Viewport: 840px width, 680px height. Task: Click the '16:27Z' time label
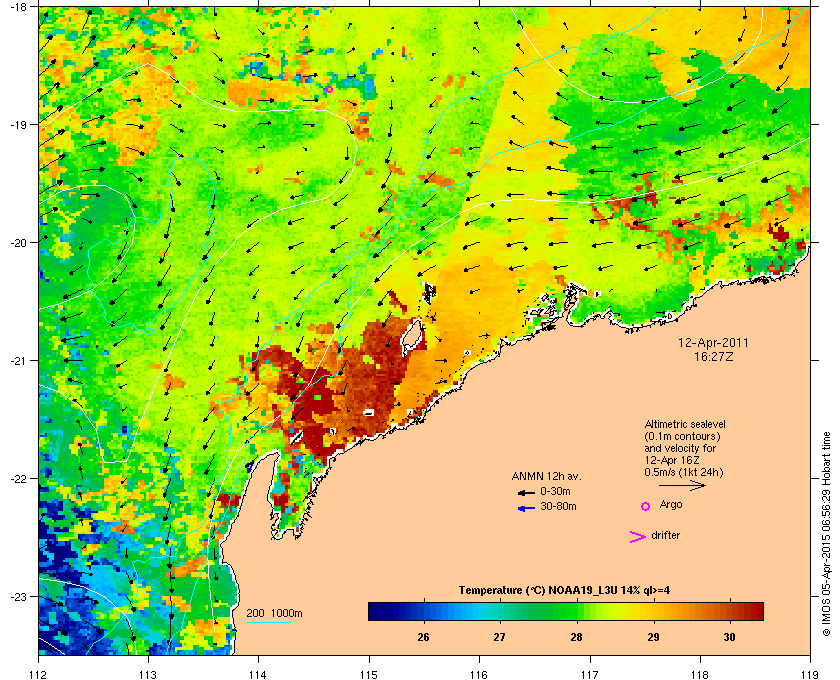pyautogui.click(x=714, y=356)
